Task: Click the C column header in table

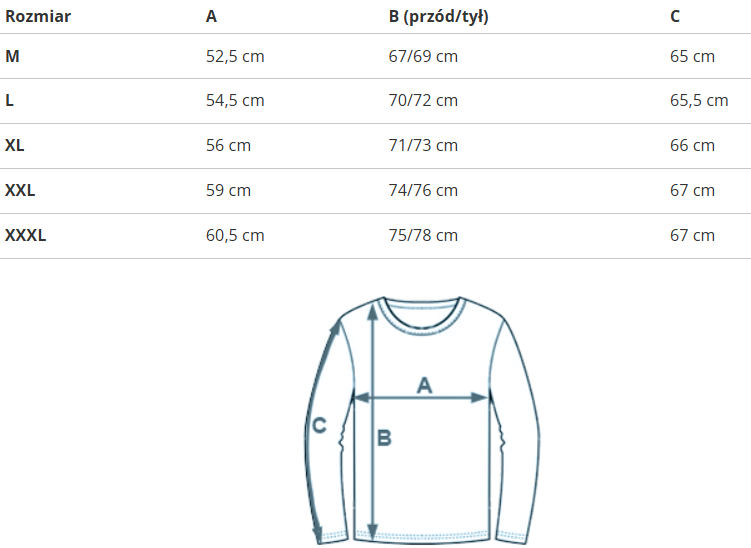Action: 675,17
